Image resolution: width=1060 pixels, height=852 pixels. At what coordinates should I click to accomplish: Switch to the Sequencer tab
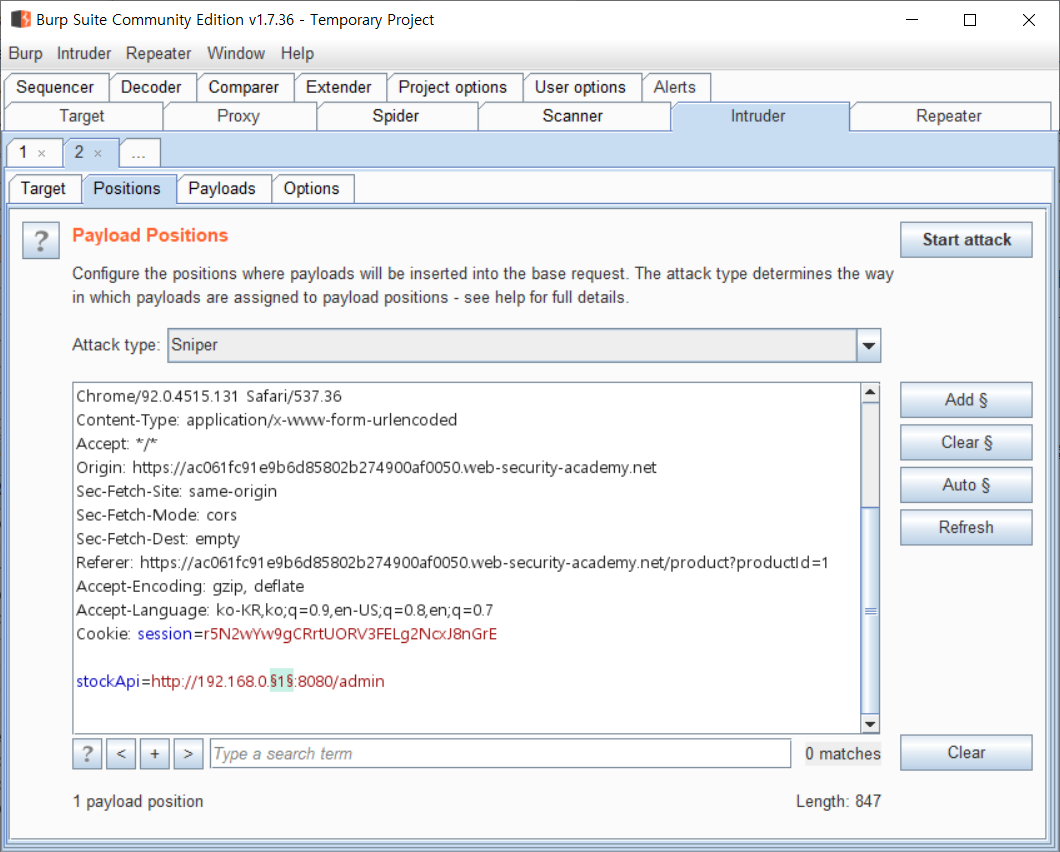[x=55, y=87]
